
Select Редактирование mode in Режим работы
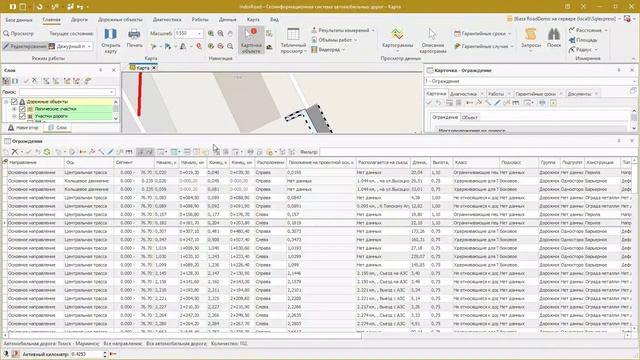[24, 46]
